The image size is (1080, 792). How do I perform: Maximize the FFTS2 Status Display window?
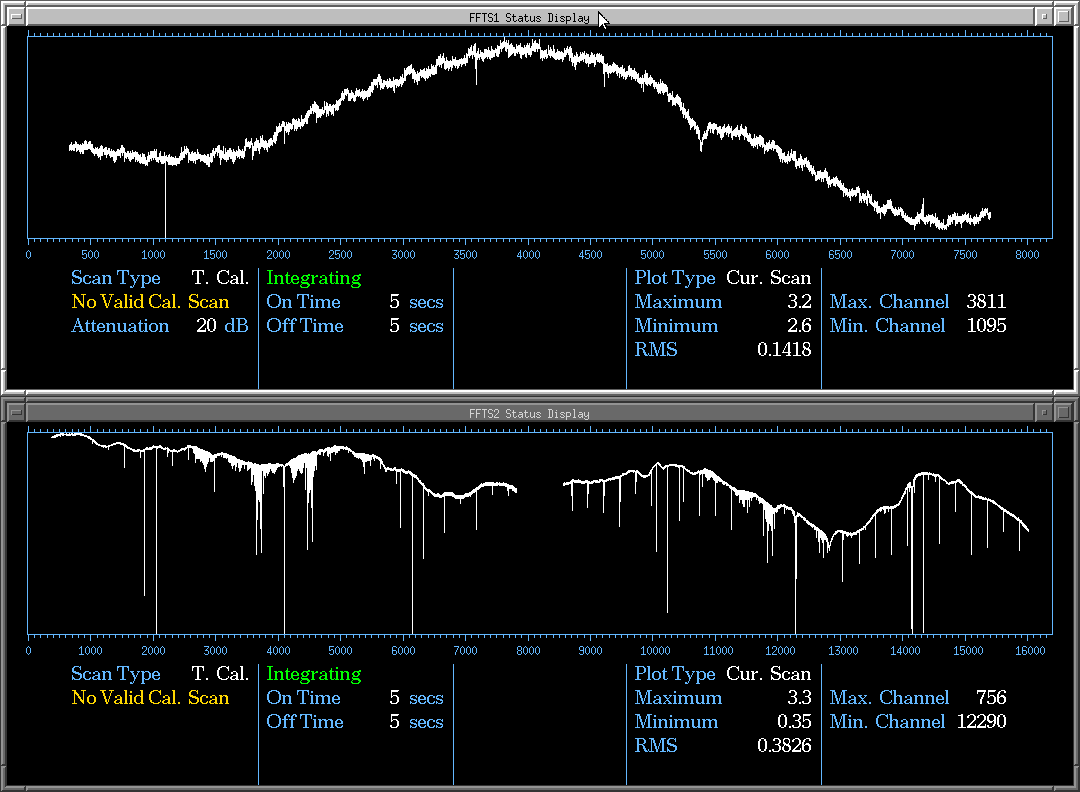click(1064, 413)
